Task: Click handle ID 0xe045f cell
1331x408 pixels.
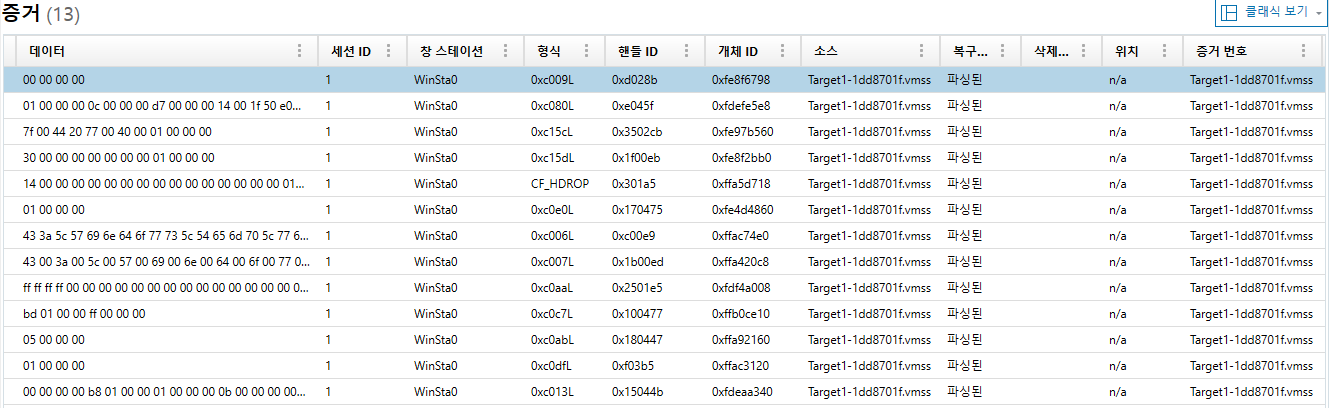Action: (x=633, y=105)
